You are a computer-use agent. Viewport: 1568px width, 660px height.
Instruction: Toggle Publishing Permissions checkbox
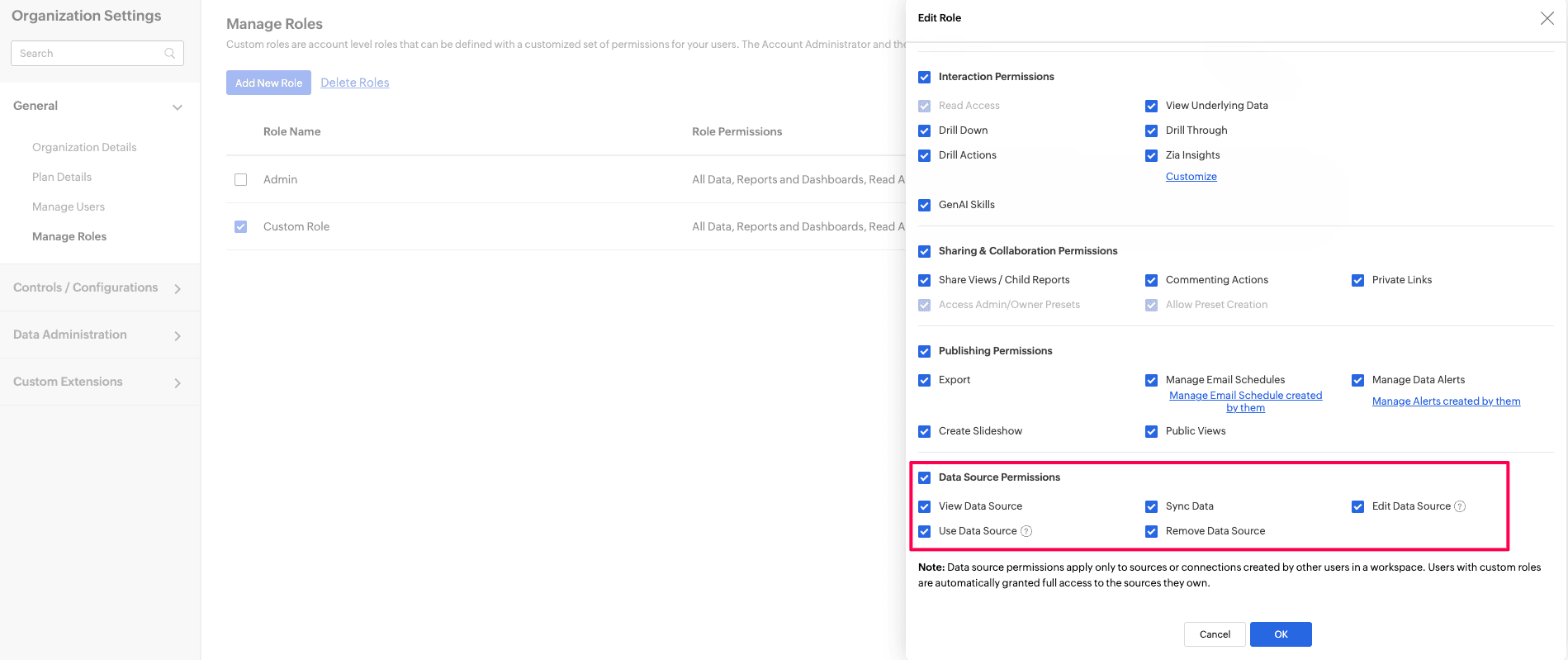pyautogui.click(x=925, y=351)
